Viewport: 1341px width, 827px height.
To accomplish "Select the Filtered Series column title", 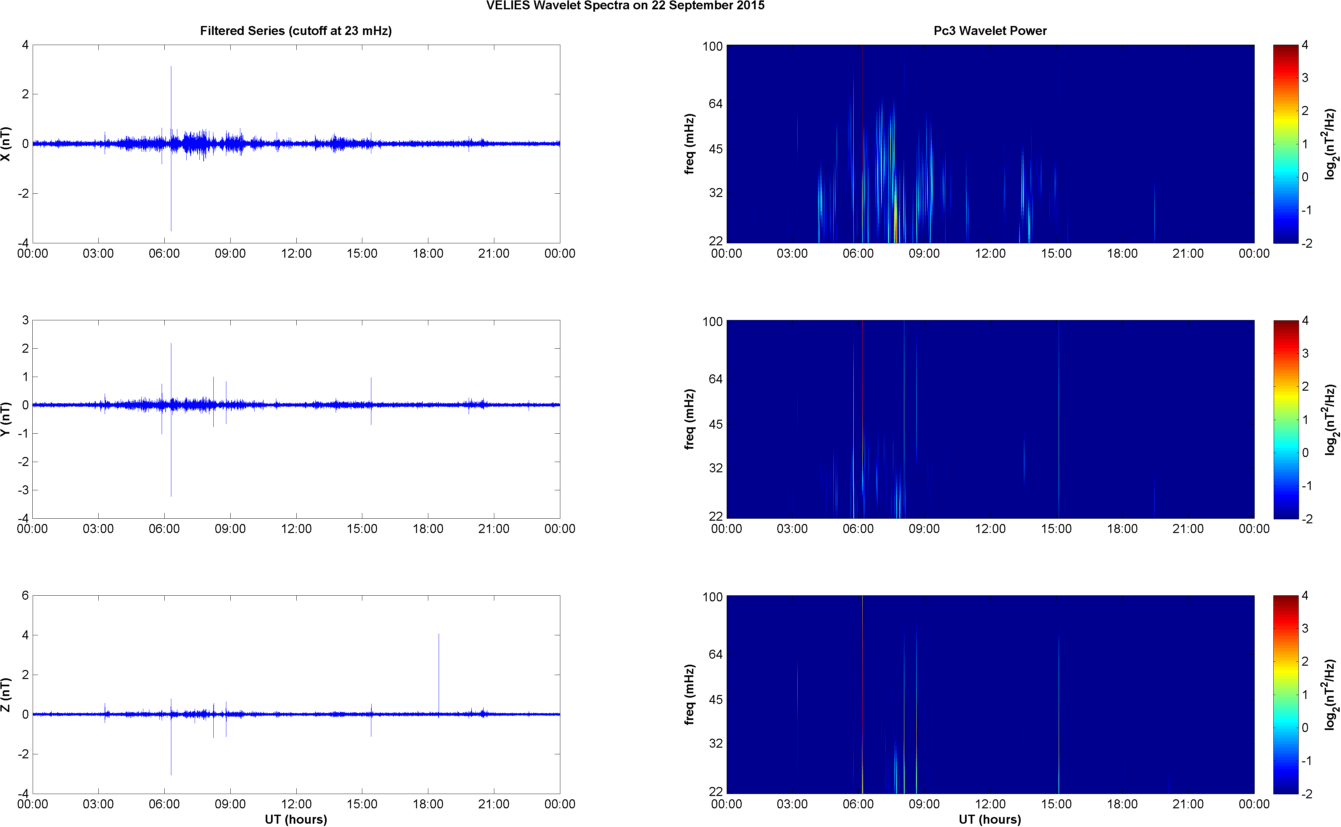I will click(x=296, y=31).
